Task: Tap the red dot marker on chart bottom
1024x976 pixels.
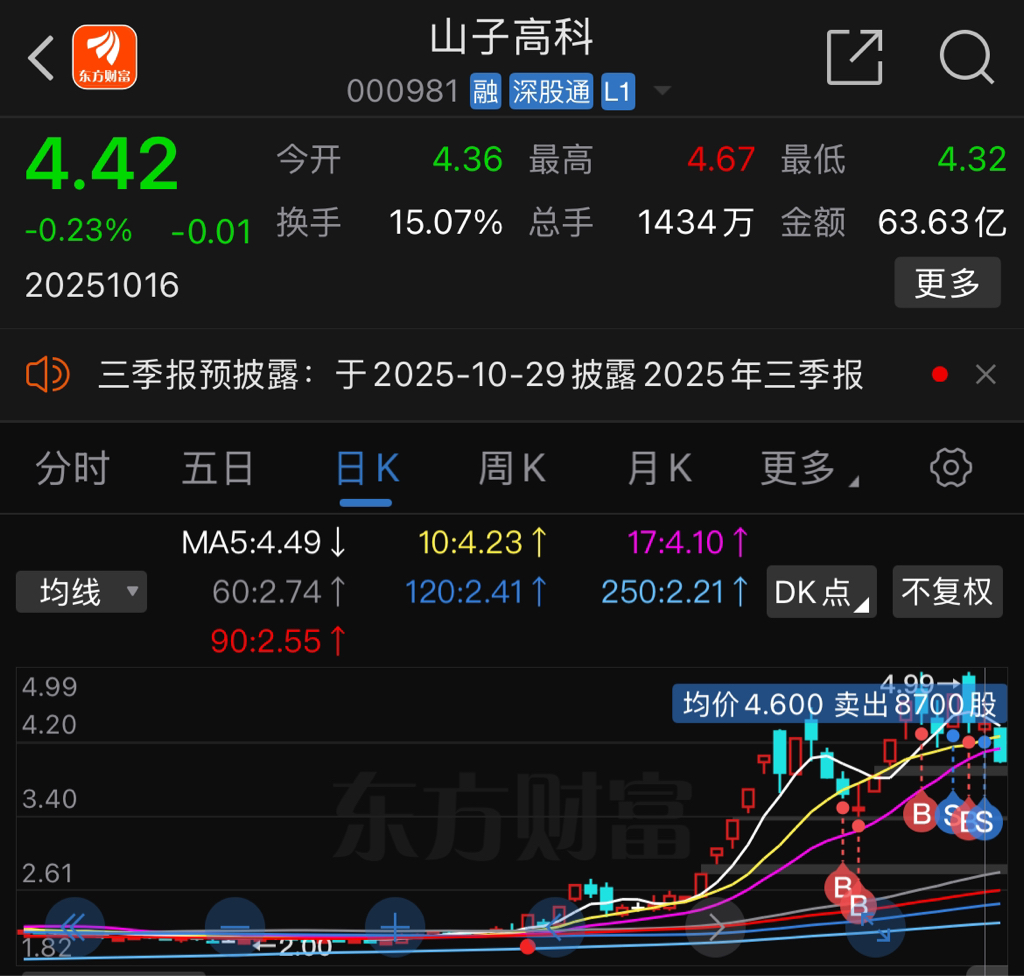Action: click(x=528, y=947)
